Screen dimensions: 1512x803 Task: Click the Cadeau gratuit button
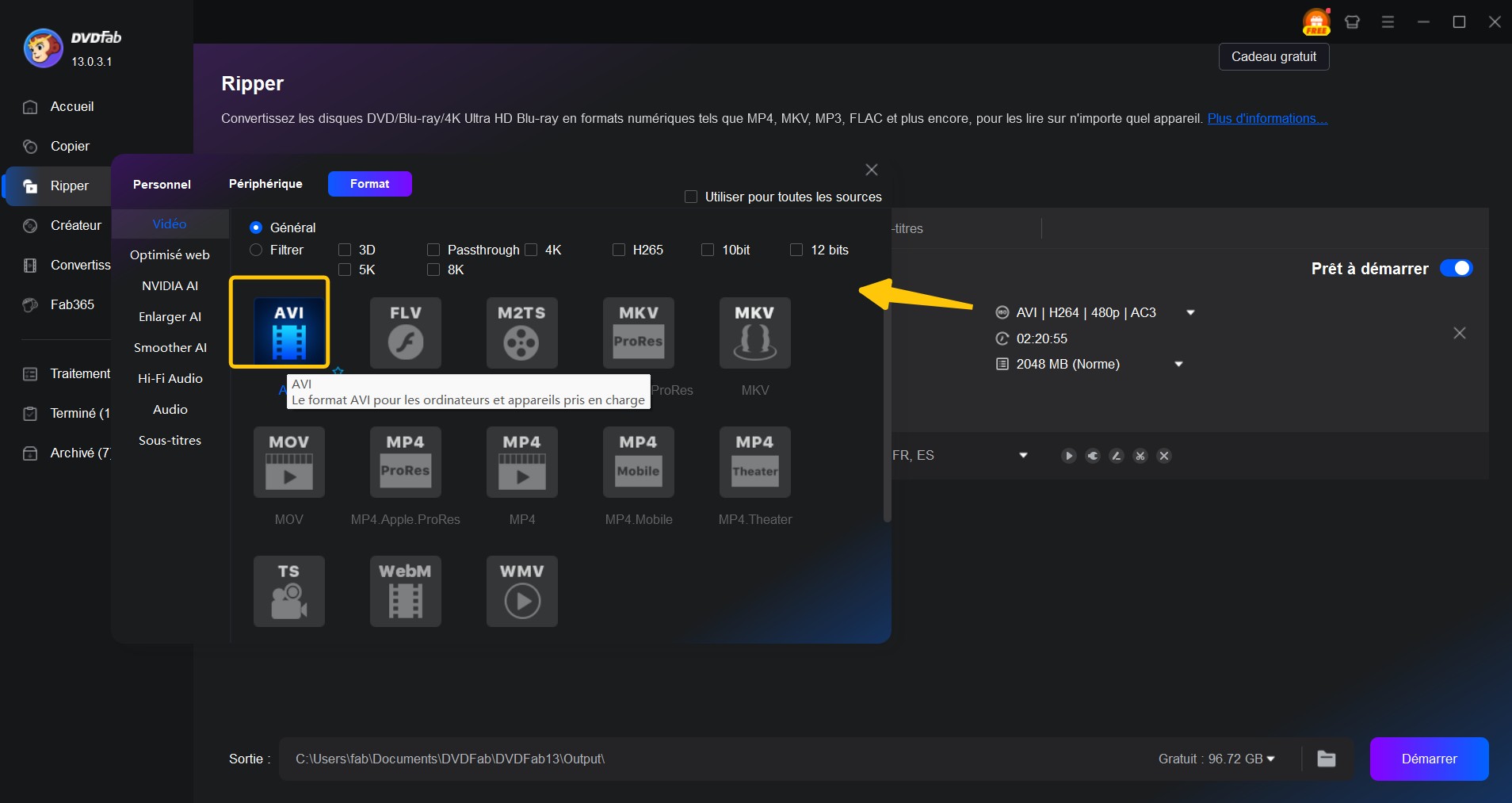click(1273, 57)
